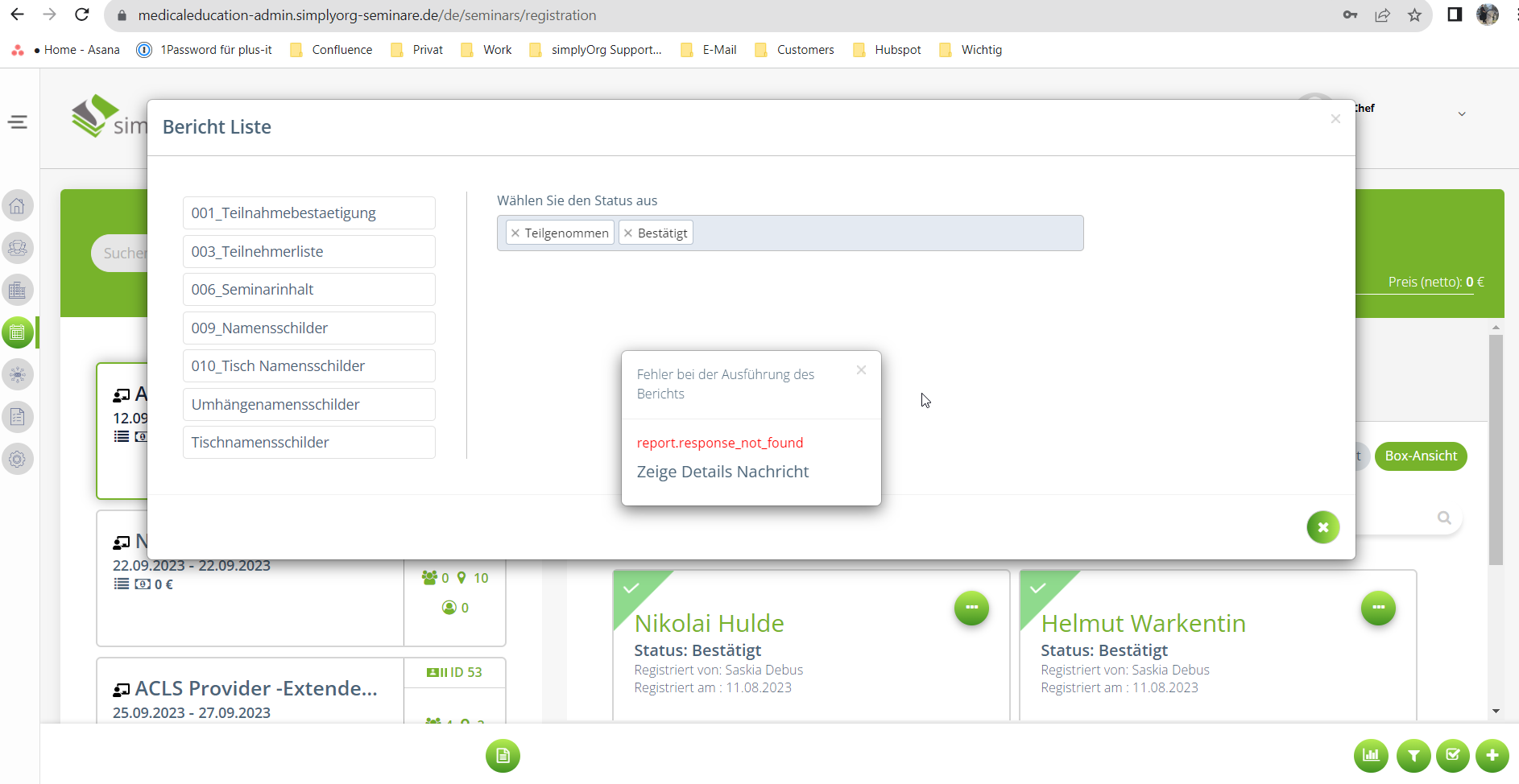Open the status selection dropdown field
The width and height of the screenshot is (1519, 784).
click(886, 233)
